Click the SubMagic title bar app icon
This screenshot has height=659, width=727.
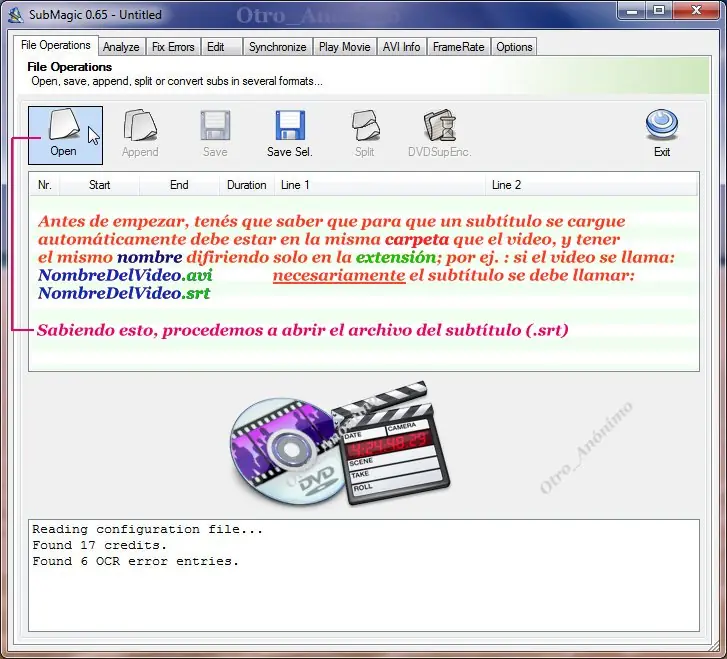16,15
